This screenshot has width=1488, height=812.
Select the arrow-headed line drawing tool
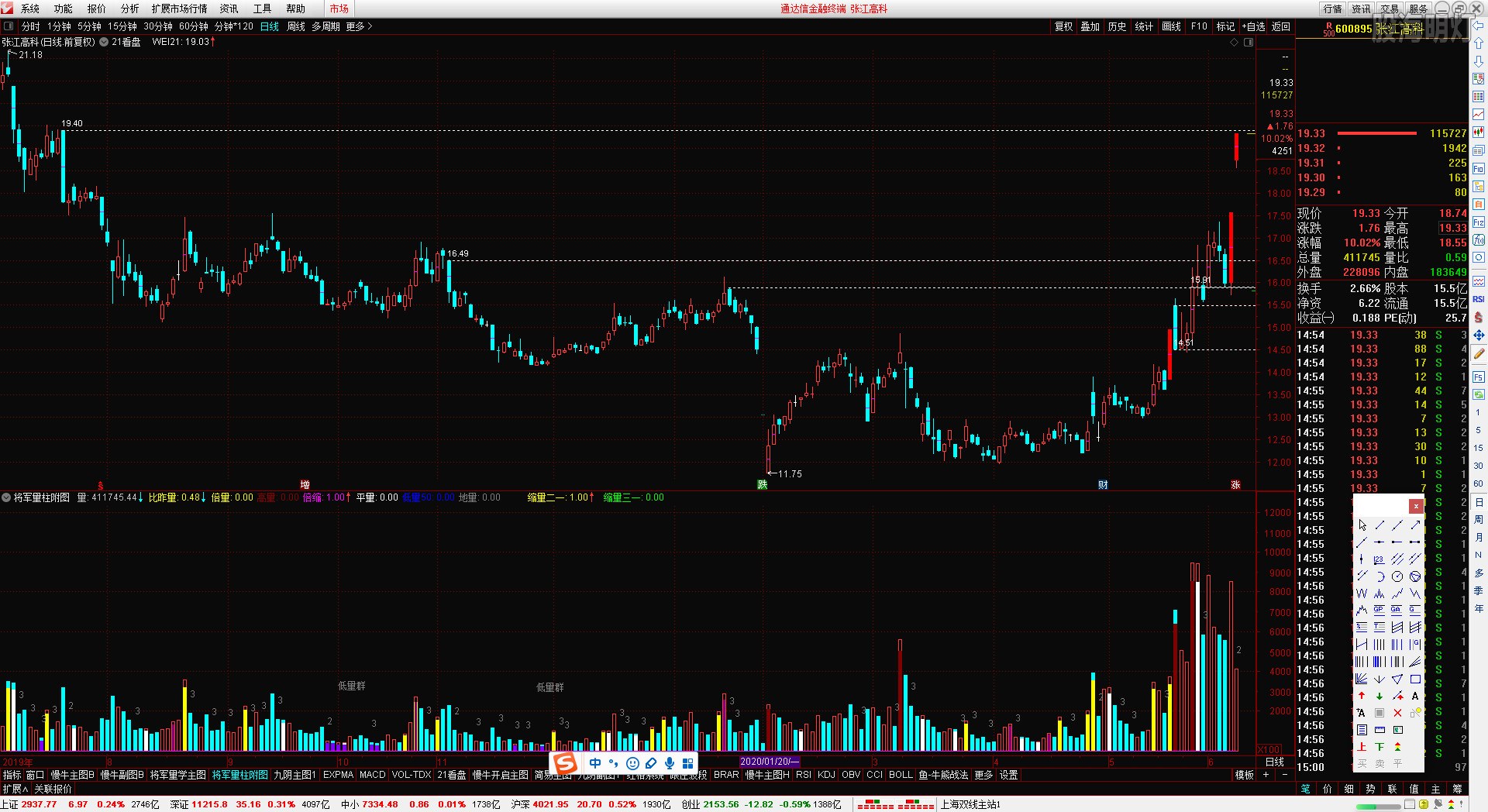click(1415, 525)
